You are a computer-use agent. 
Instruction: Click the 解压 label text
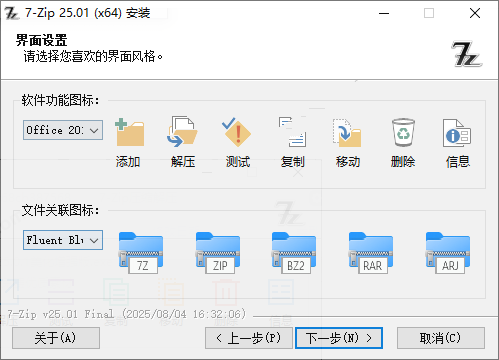[x=183, y=162]
